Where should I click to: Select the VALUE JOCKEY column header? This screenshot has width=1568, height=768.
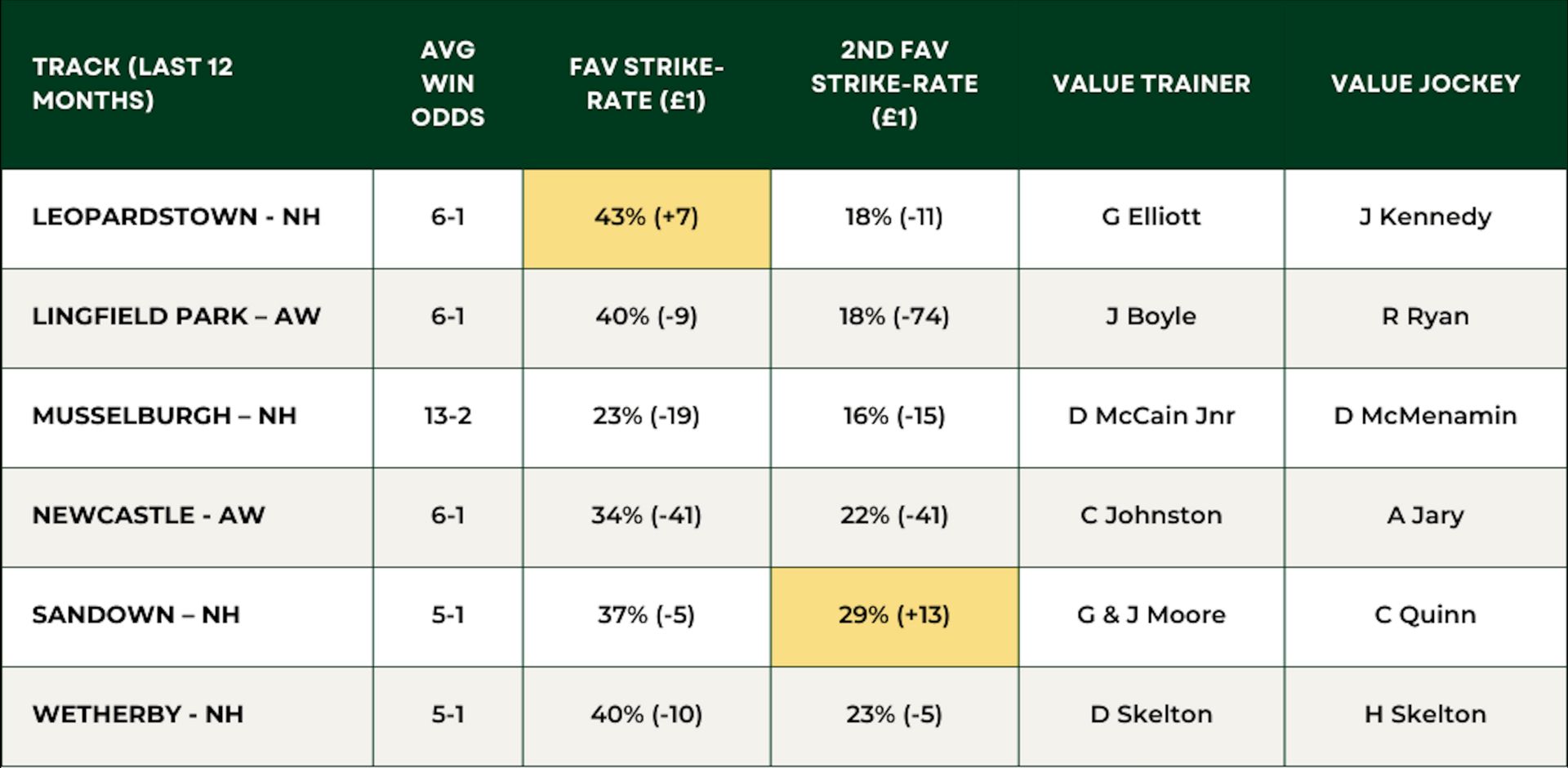(x=1425, y=83)
